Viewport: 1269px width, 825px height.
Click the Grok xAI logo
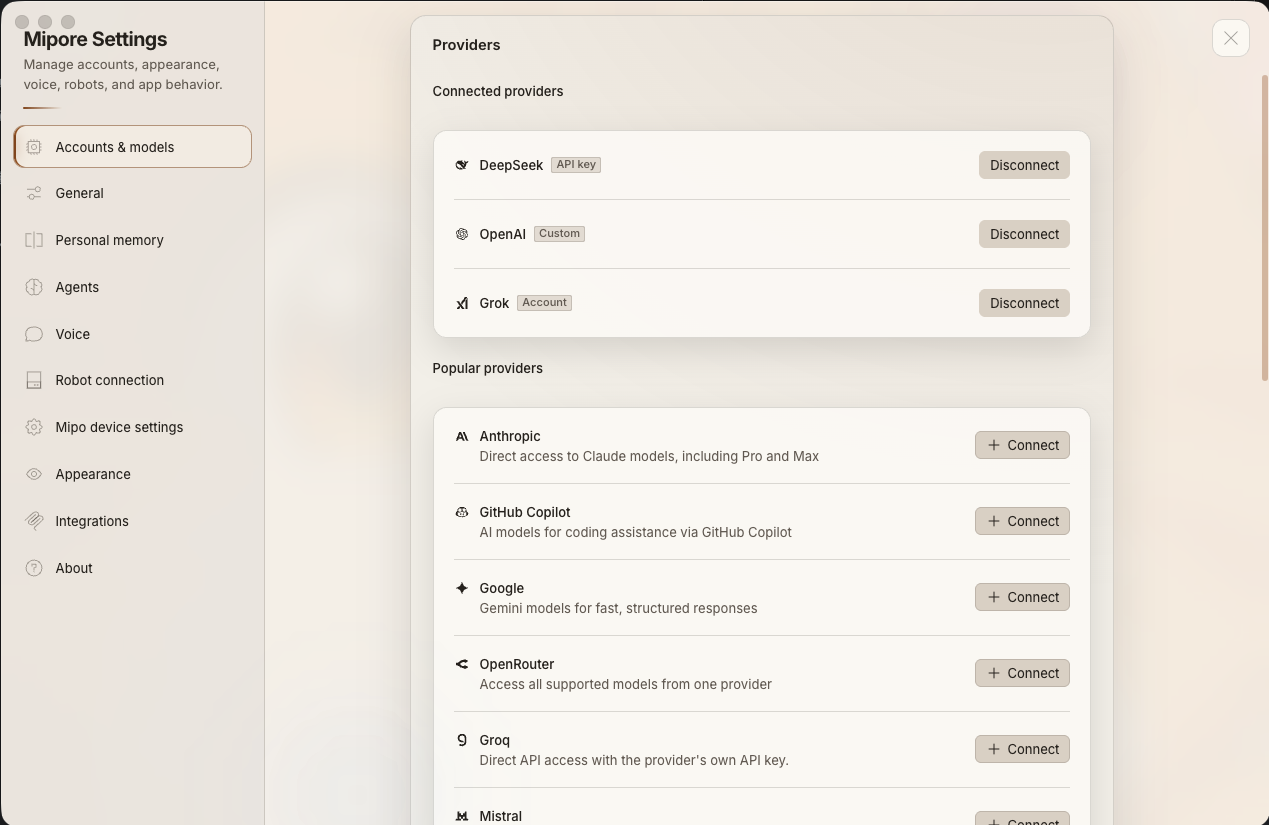(x=462, y=303)
